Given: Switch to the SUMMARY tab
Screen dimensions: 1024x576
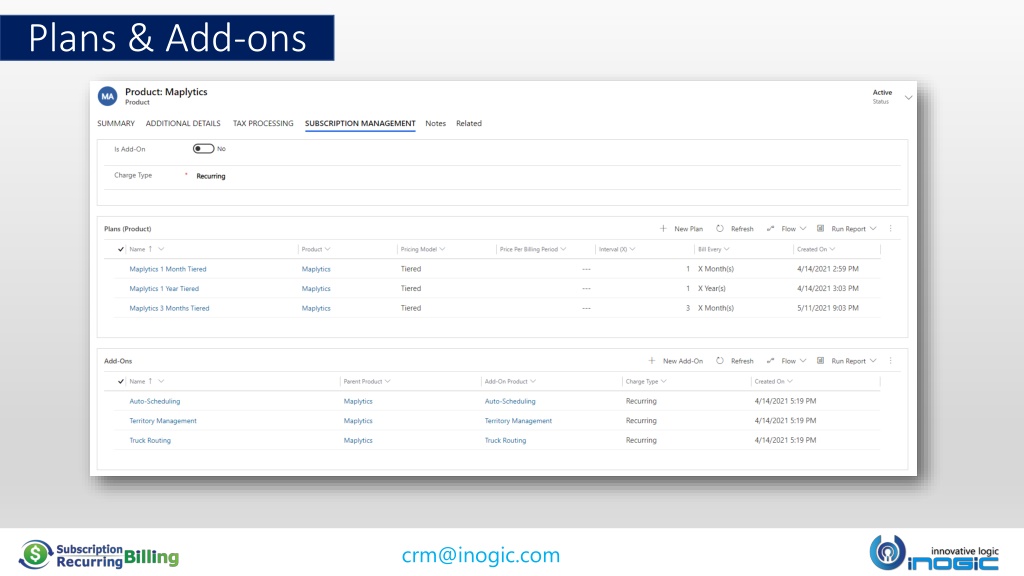Looking at the screenshot, I should point(116,123).
